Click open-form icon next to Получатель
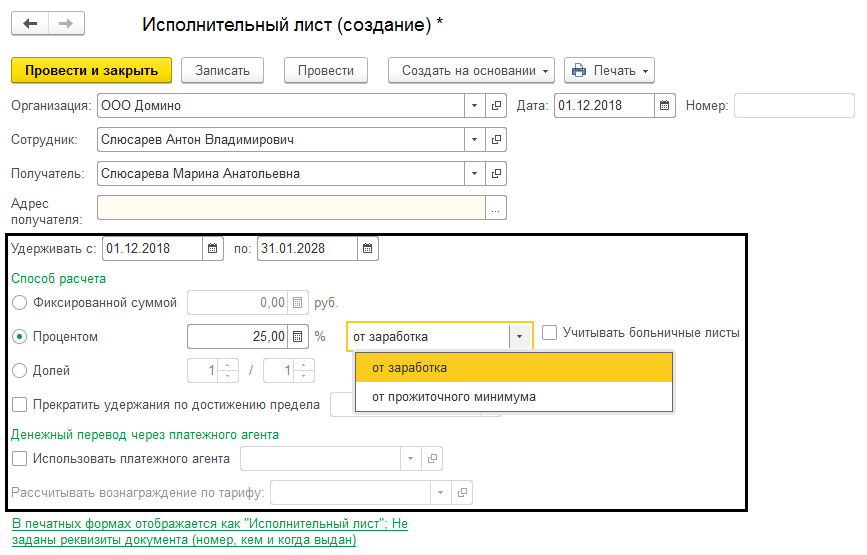The image size is (867, 555). 496,174
